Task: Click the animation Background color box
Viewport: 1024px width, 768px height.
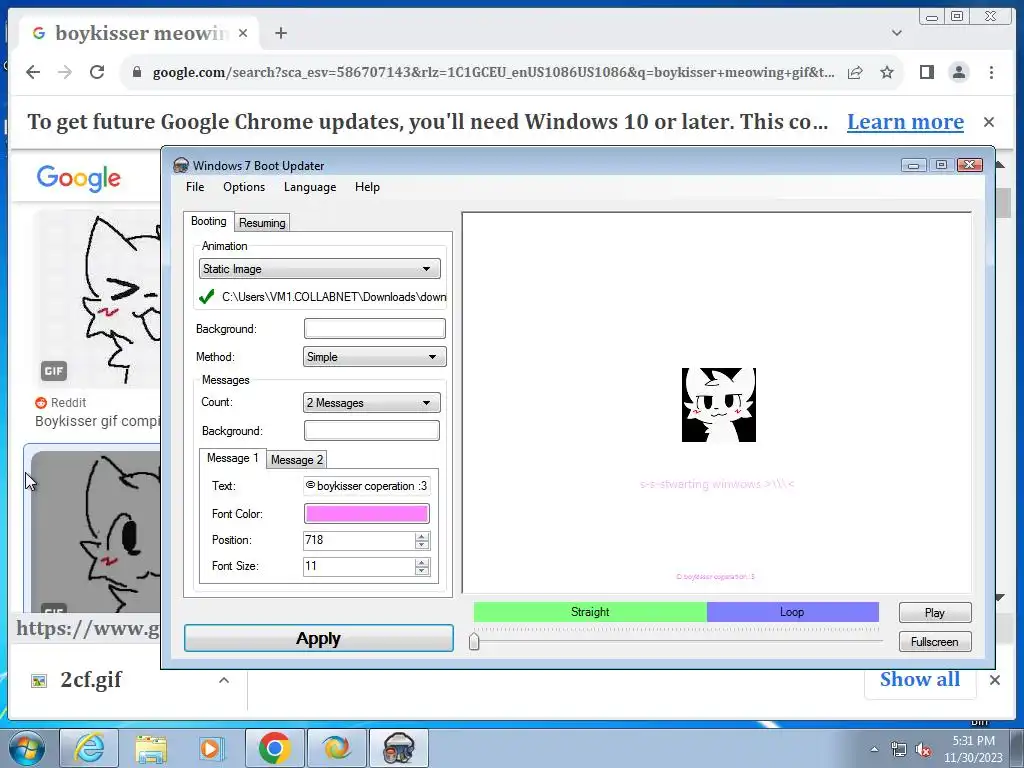Action: (x=374, y=328)
